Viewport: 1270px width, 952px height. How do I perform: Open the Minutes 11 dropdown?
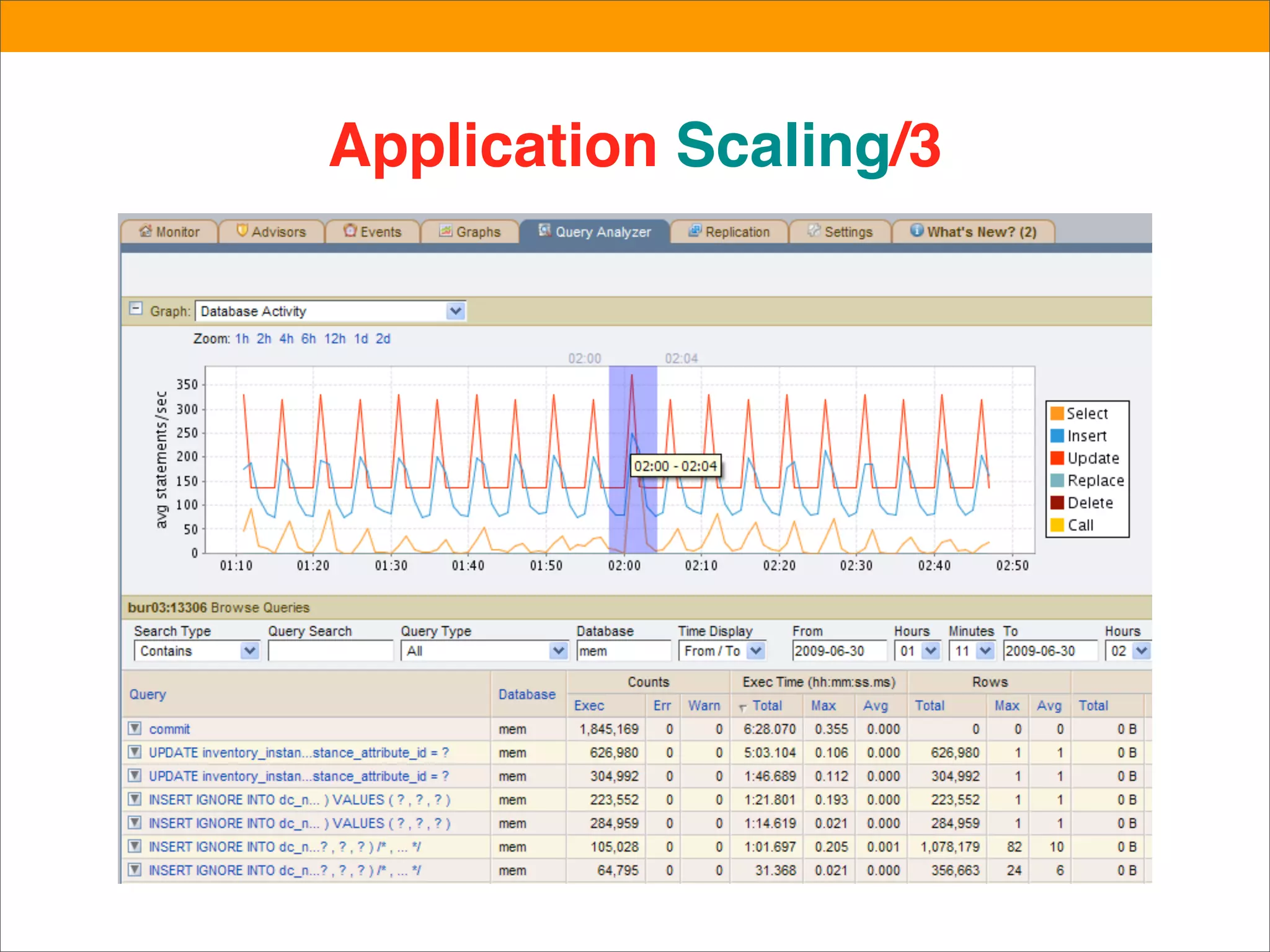pyautogui.click(x=972, y=651)
